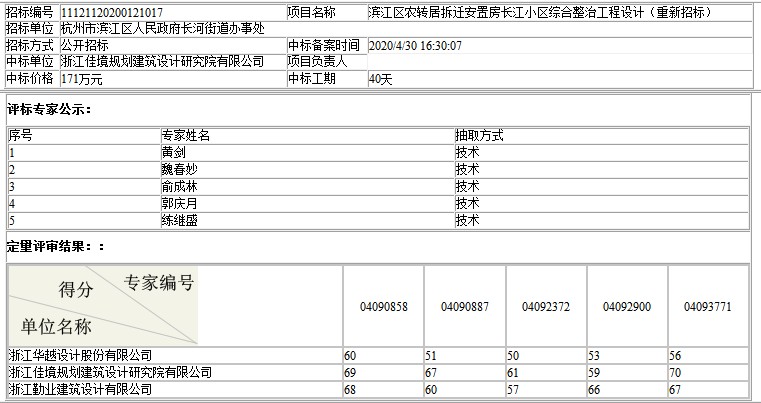The image size is (761, 403).
Task: Click 技术 in 魏春妙's row
Action: pos(467,169)
